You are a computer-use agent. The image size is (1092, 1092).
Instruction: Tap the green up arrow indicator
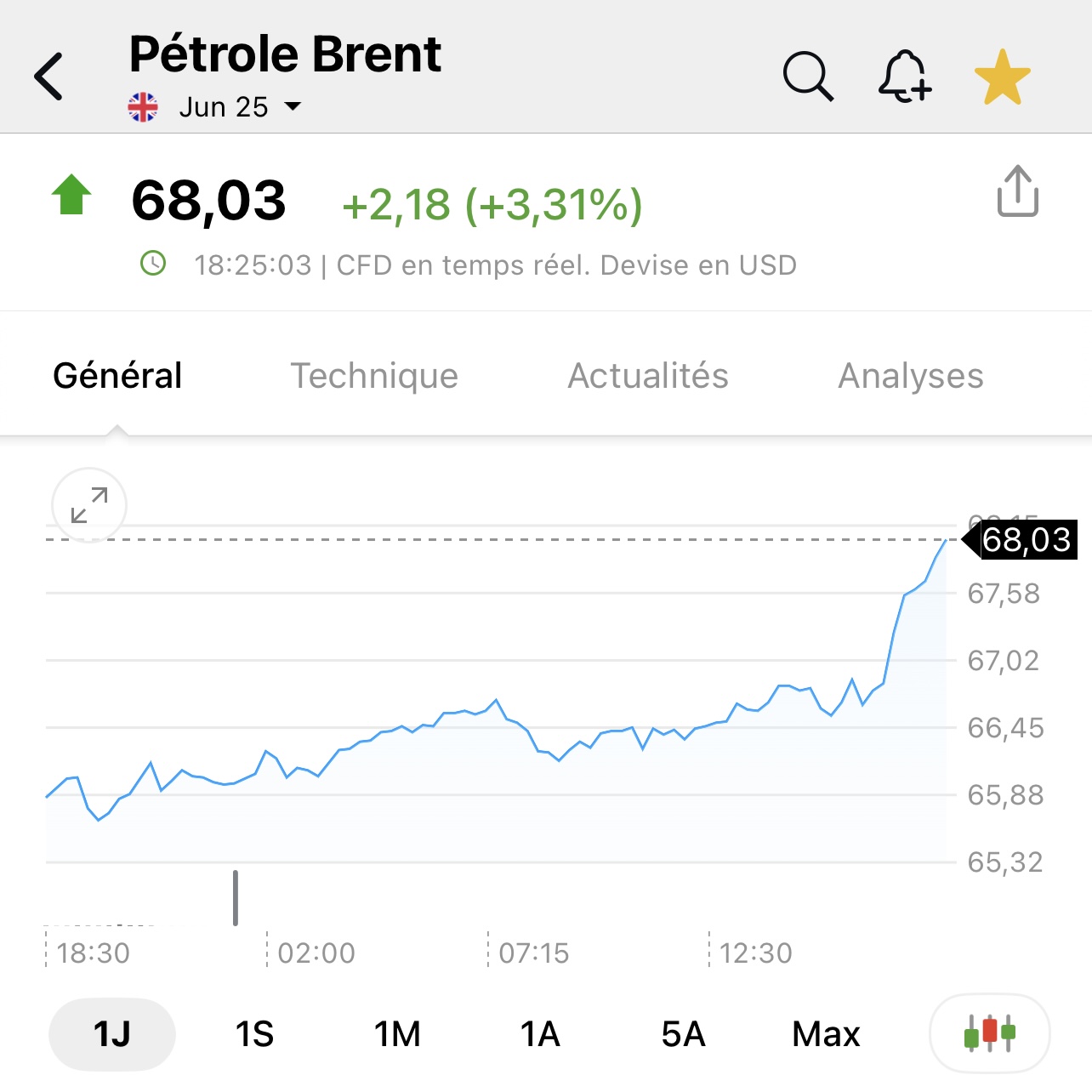click(x=71, y=195)
